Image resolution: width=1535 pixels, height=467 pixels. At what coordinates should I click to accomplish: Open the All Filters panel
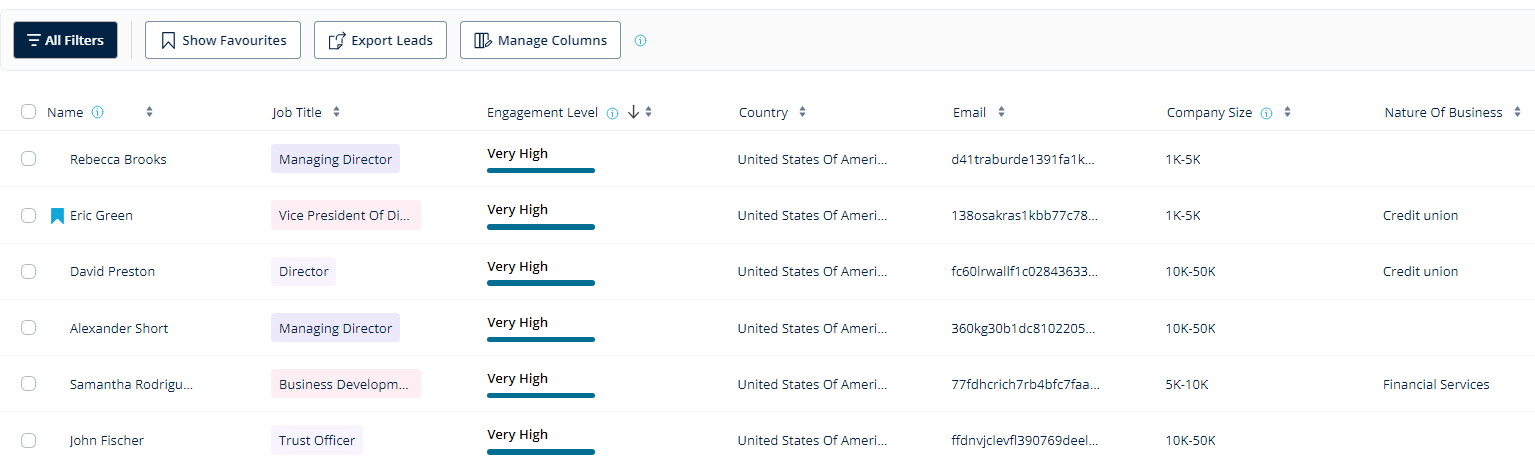point(65,41)
